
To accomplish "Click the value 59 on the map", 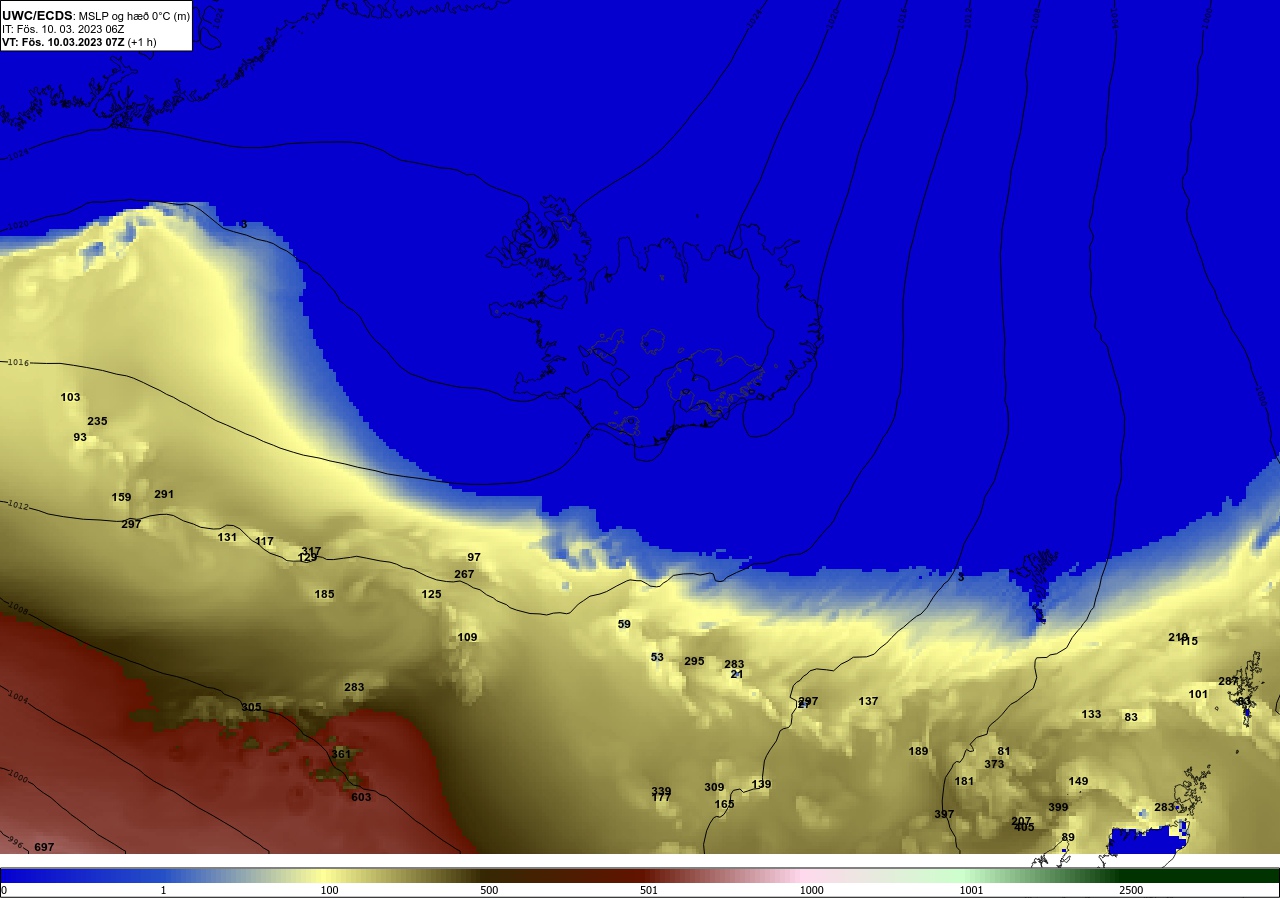I will coord(624,624).
